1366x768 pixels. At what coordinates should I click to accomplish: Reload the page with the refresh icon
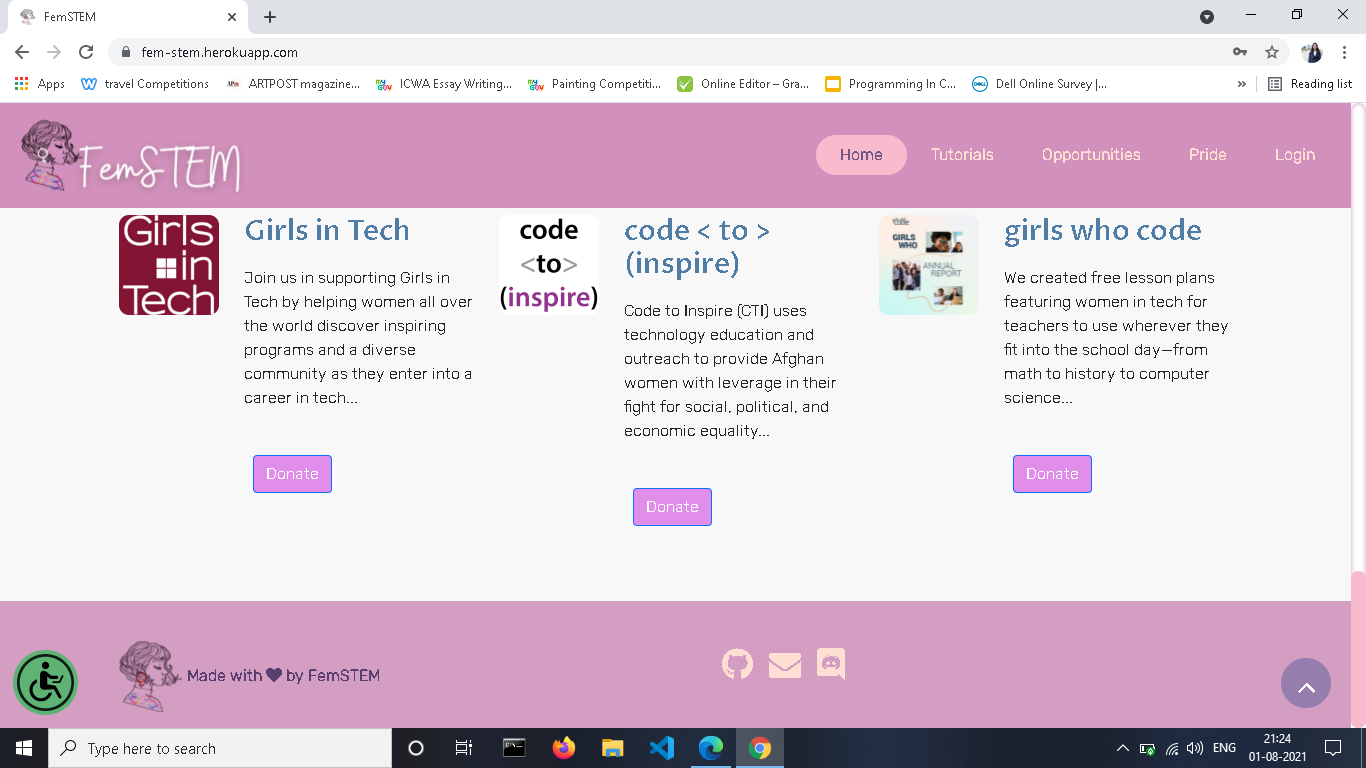pyautogui.click(x=86, y=52)
